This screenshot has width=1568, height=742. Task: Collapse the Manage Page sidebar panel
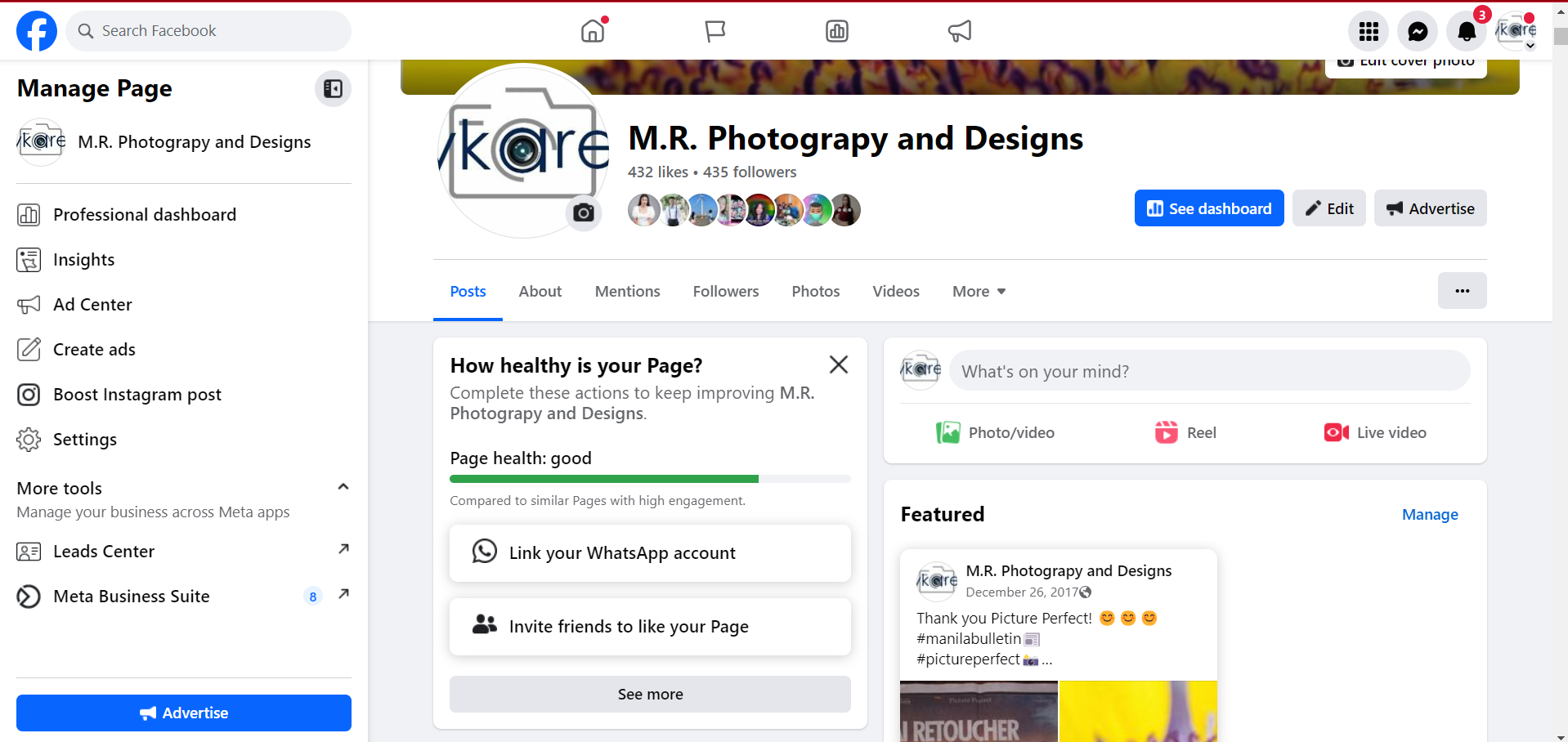point(333,88)
